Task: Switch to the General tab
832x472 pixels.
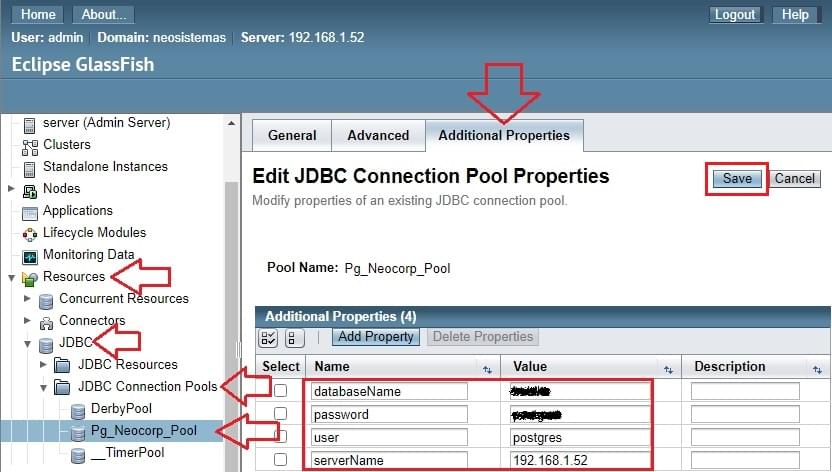Action: (x=292, y=135)
